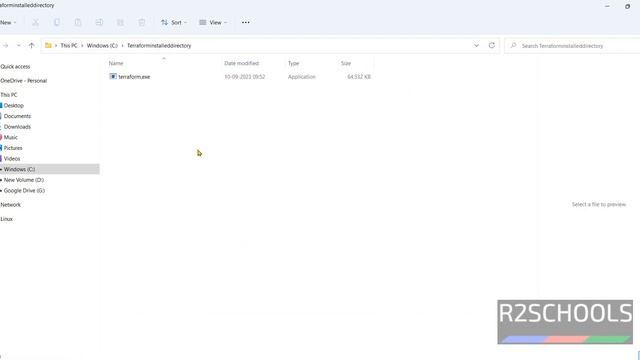Click the terraform.exe date modified cell

coord(244,77)
